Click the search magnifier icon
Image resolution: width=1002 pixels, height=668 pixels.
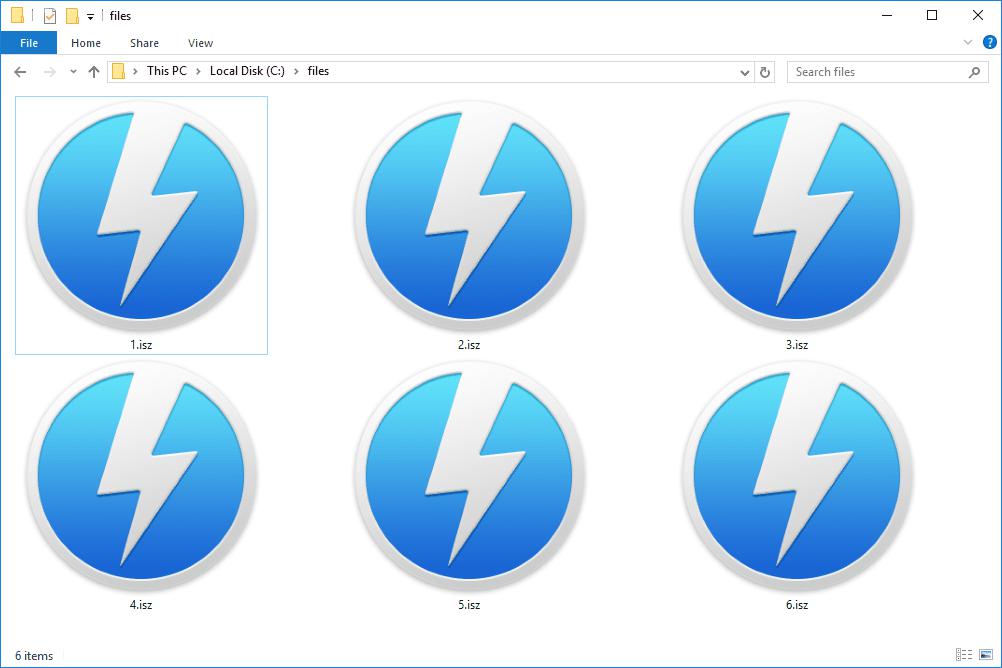(974, 72)
